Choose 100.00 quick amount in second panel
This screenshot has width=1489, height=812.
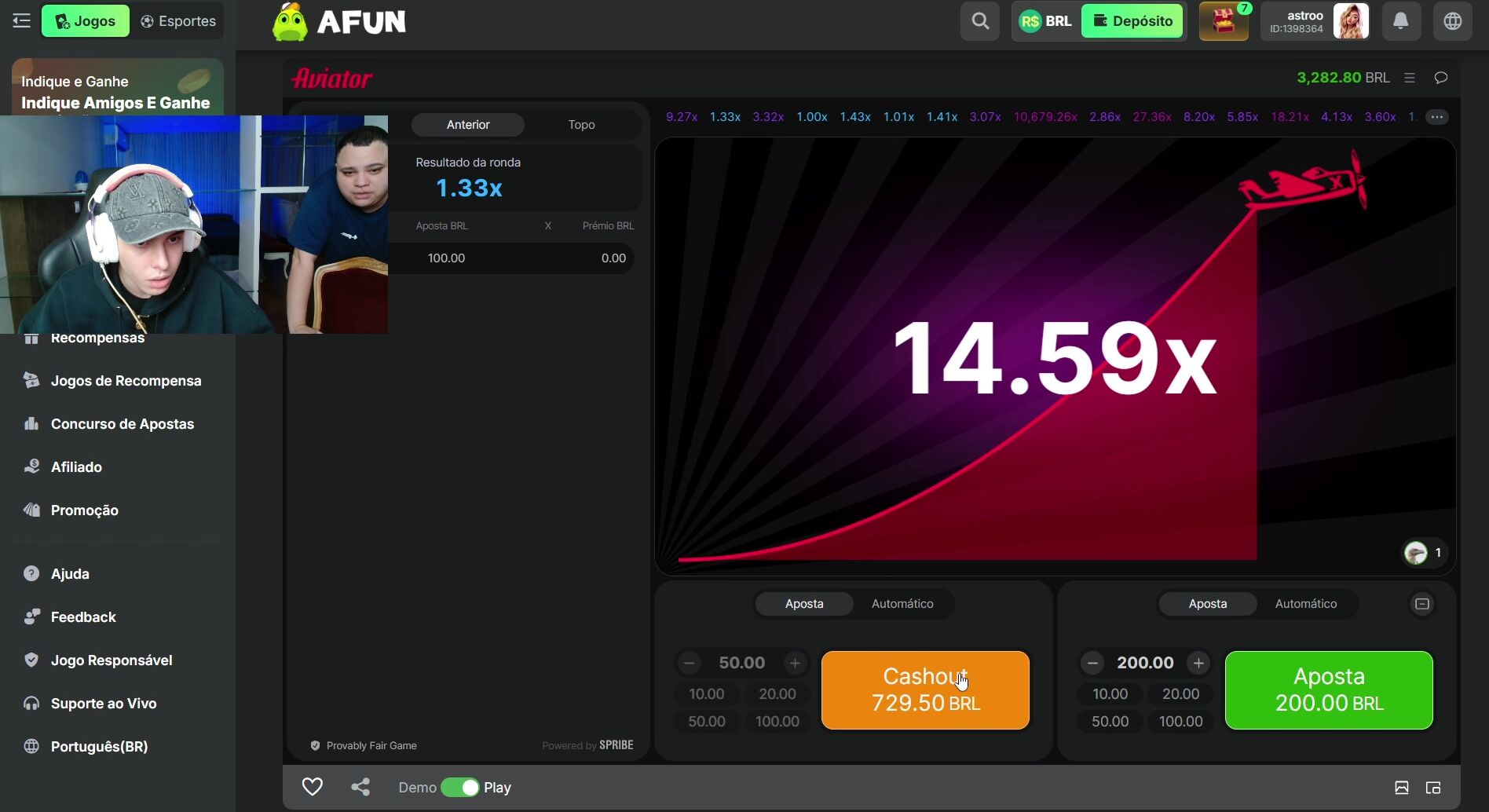tap(1181, 722)
